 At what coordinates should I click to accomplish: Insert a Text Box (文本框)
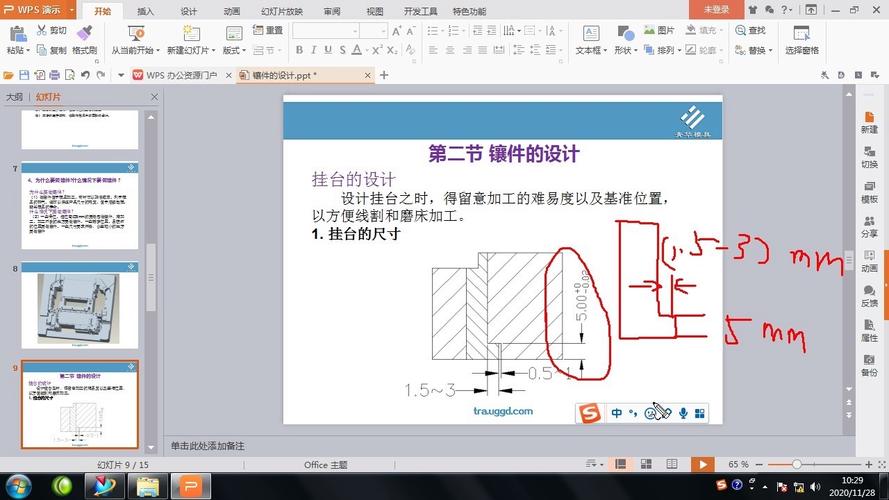point(591,40)
